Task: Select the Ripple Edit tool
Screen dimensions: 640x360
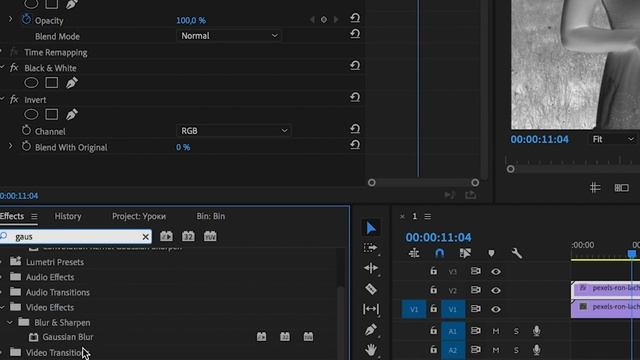Action: click(x=371, y=268)
